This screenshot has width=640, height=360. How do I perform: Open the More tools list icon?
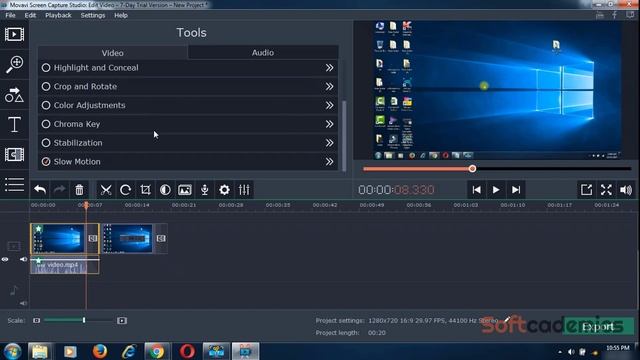tap(14, 184)
